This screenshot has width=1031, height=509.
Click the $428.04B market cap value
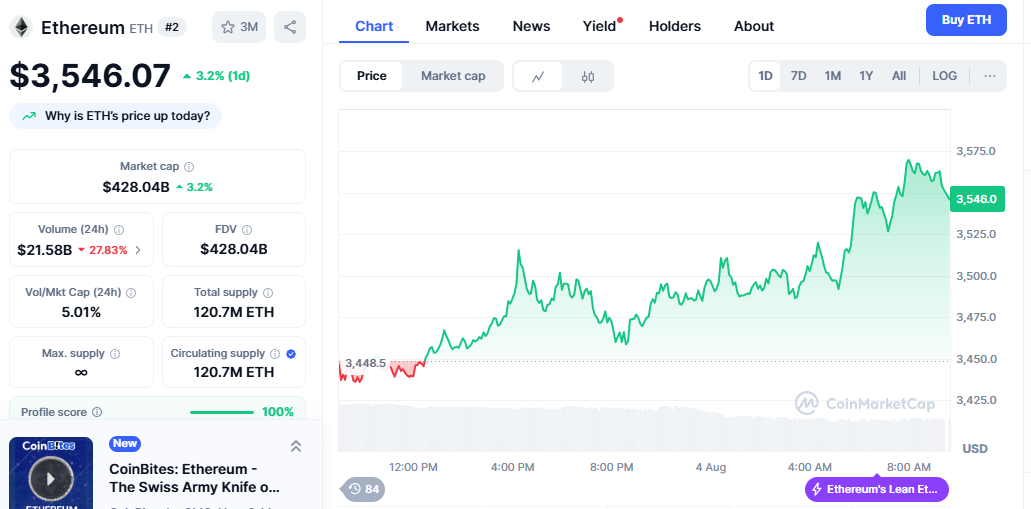click(x=135, y=187)
